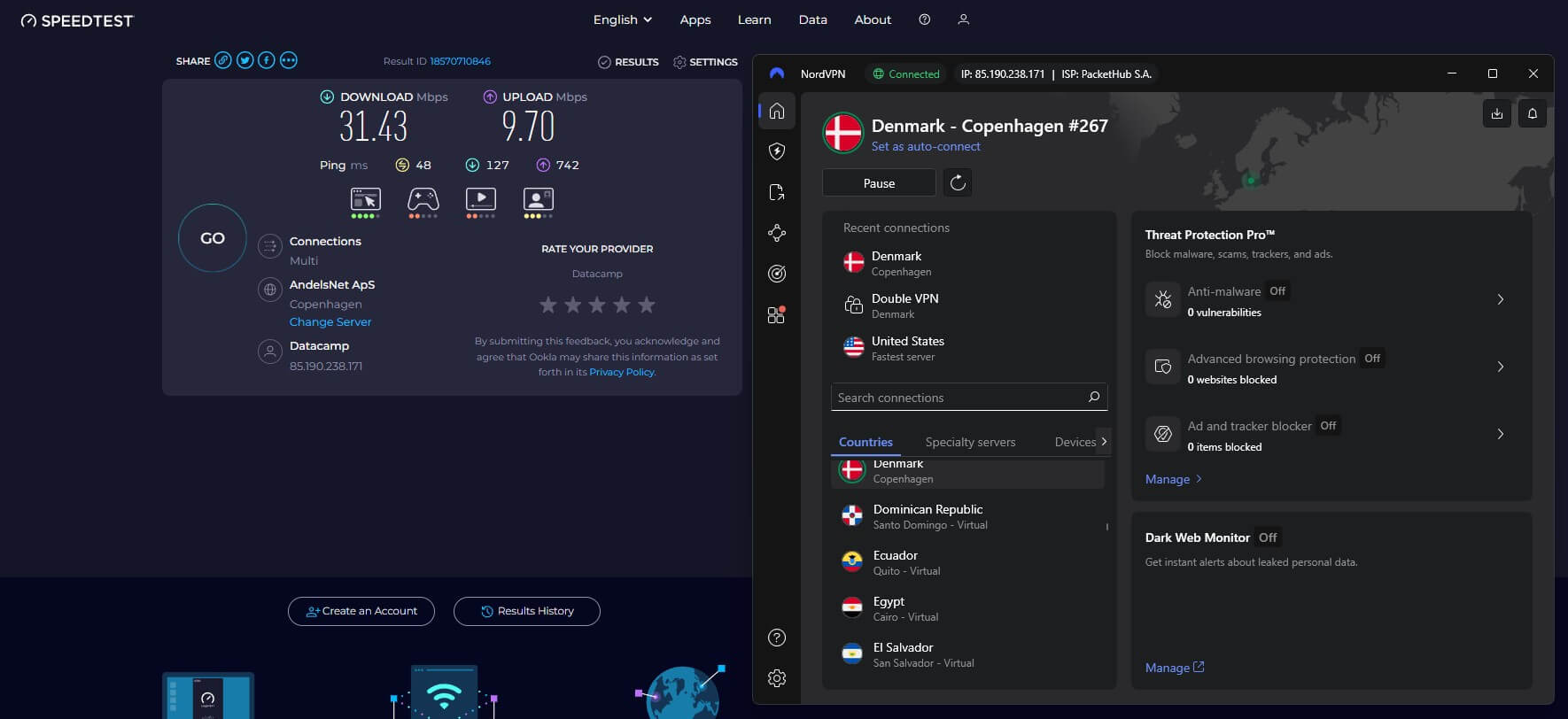Open Result ID 18570710846 link
The height and width of the screenshot is (719, 1568).
point(460,61)
